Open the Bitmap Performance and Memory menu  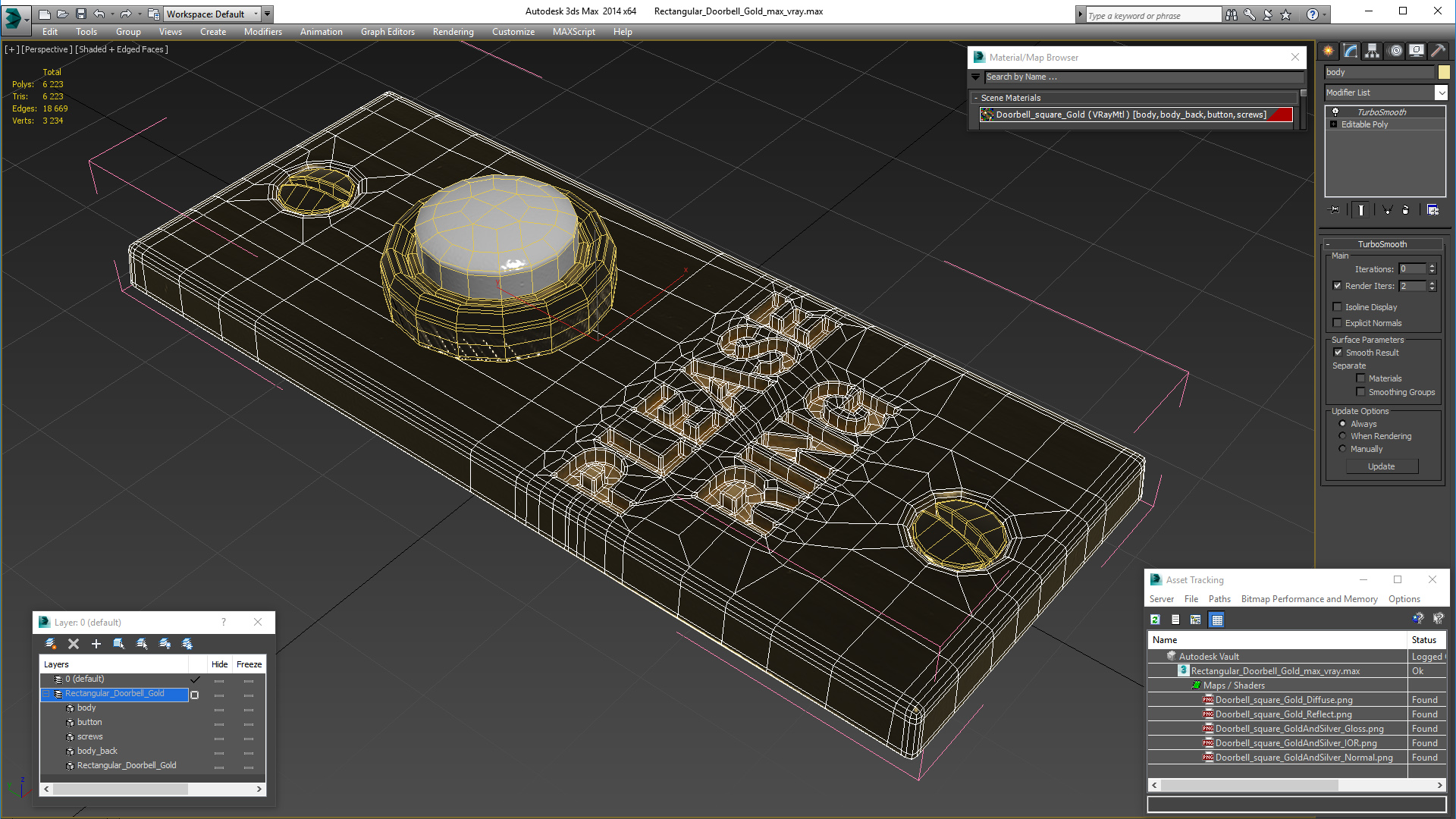click(1309, 599)
